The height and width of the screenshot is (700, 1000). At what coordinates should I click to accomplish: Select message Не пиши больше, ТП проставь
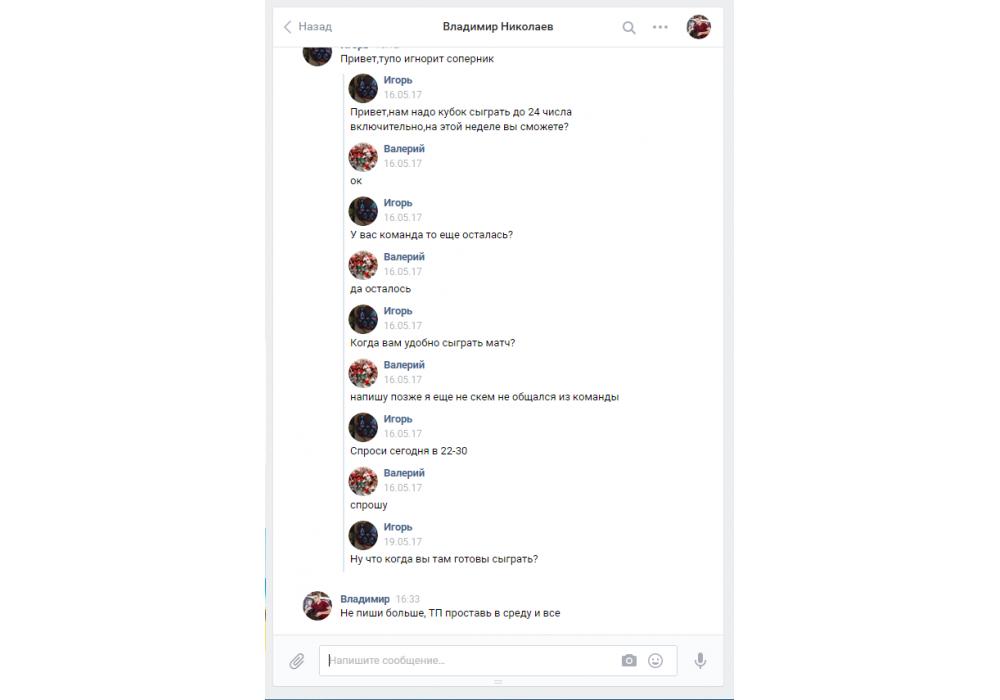pyautogui.click(x=450, y=613)
